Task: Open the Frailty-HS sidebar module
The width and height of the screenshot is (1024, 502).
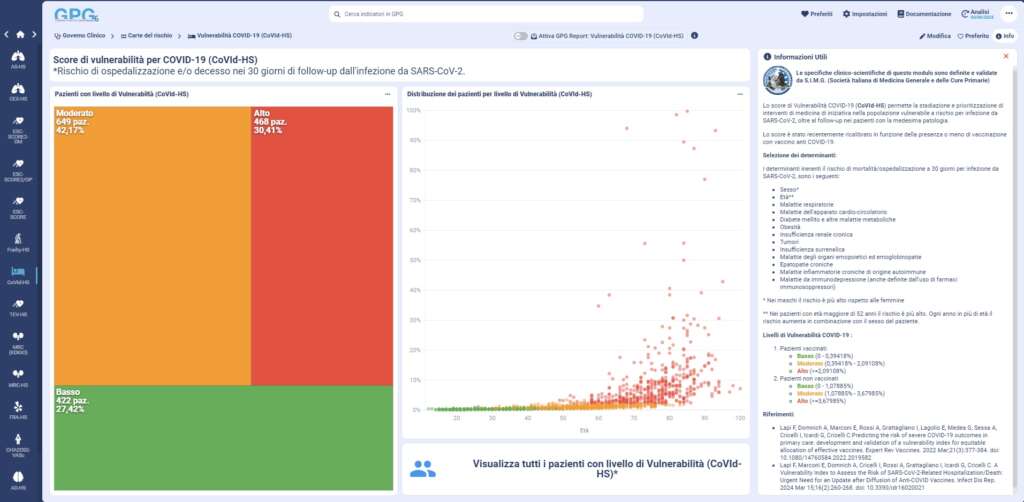Action: coord(18,238)
